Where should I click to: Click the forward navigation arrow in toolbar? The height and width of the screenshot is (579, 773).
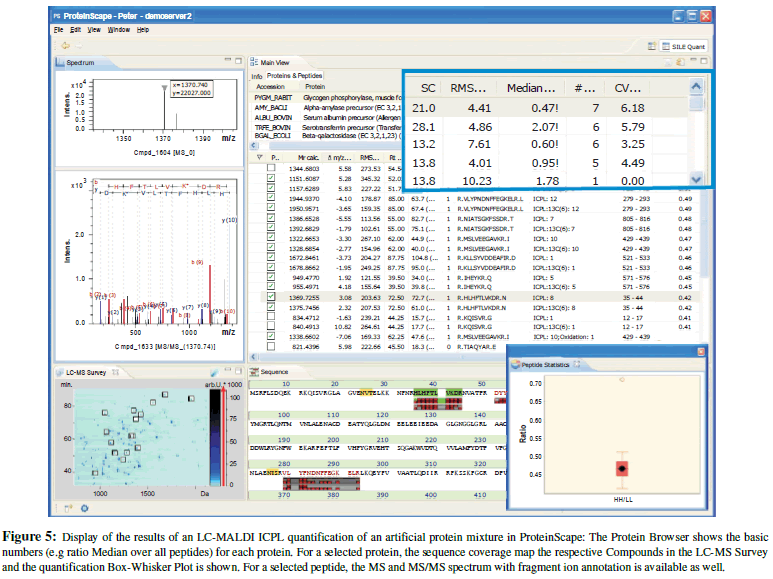tap(81, 45)
